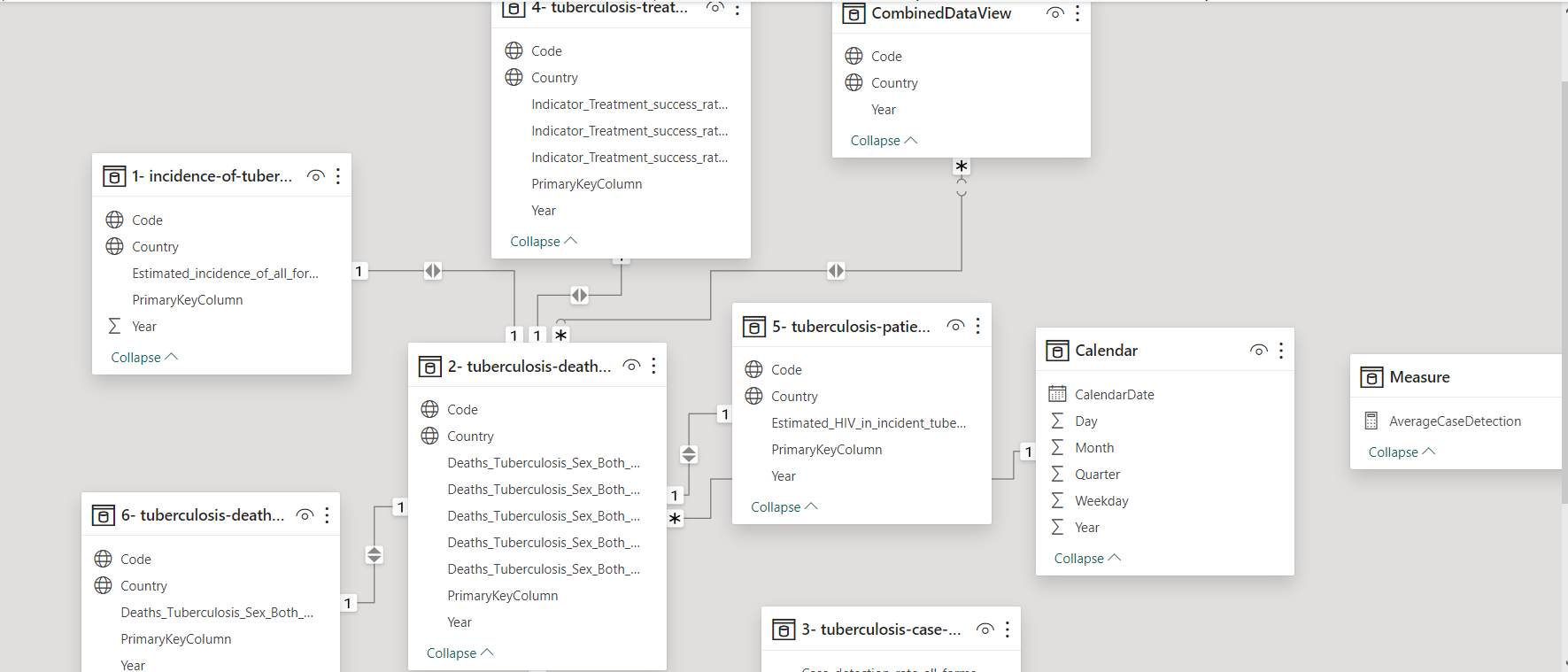Click the globe icon beside Country in CombinedDataView
The height and width of the screenshot is (672, 1568).
click(x=854, y=82)
